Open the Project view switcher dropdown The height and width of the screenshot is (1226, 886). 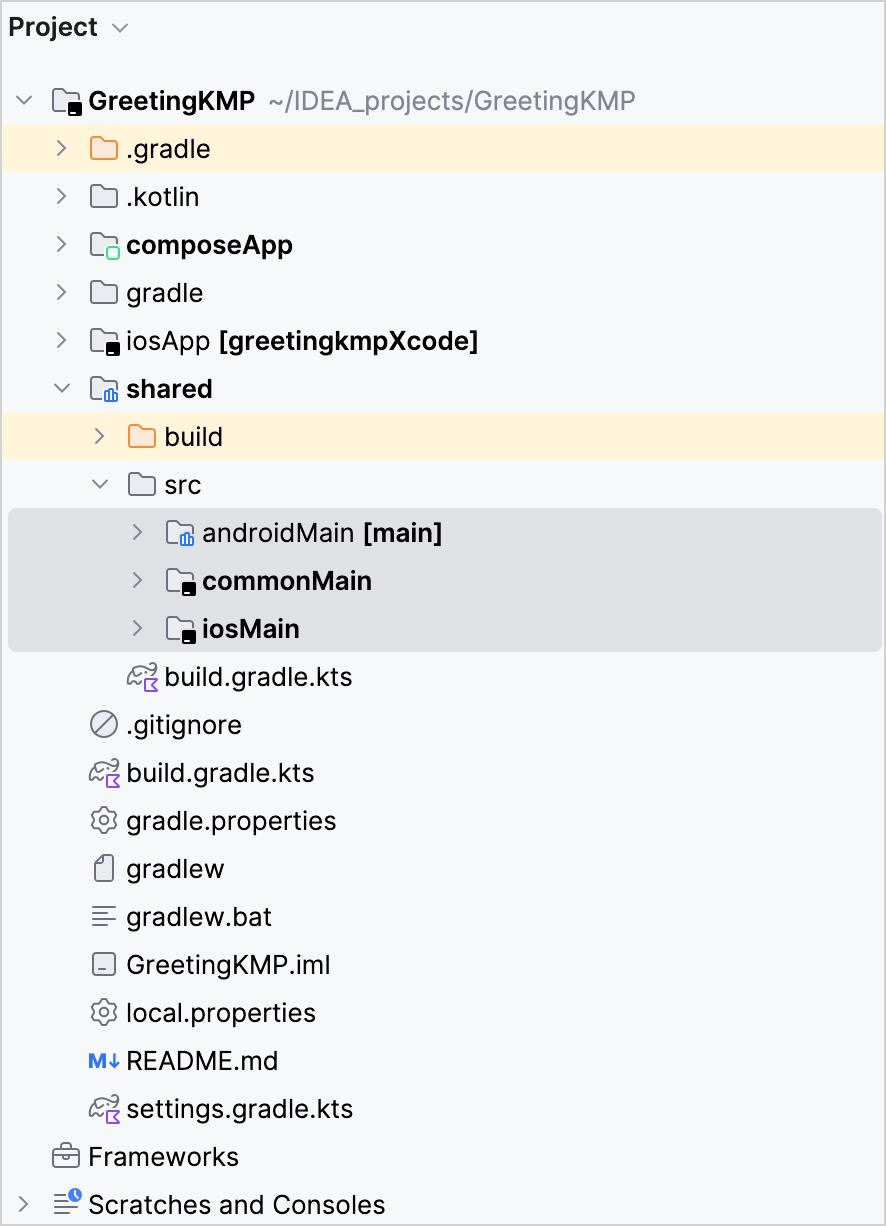point(119,27)
